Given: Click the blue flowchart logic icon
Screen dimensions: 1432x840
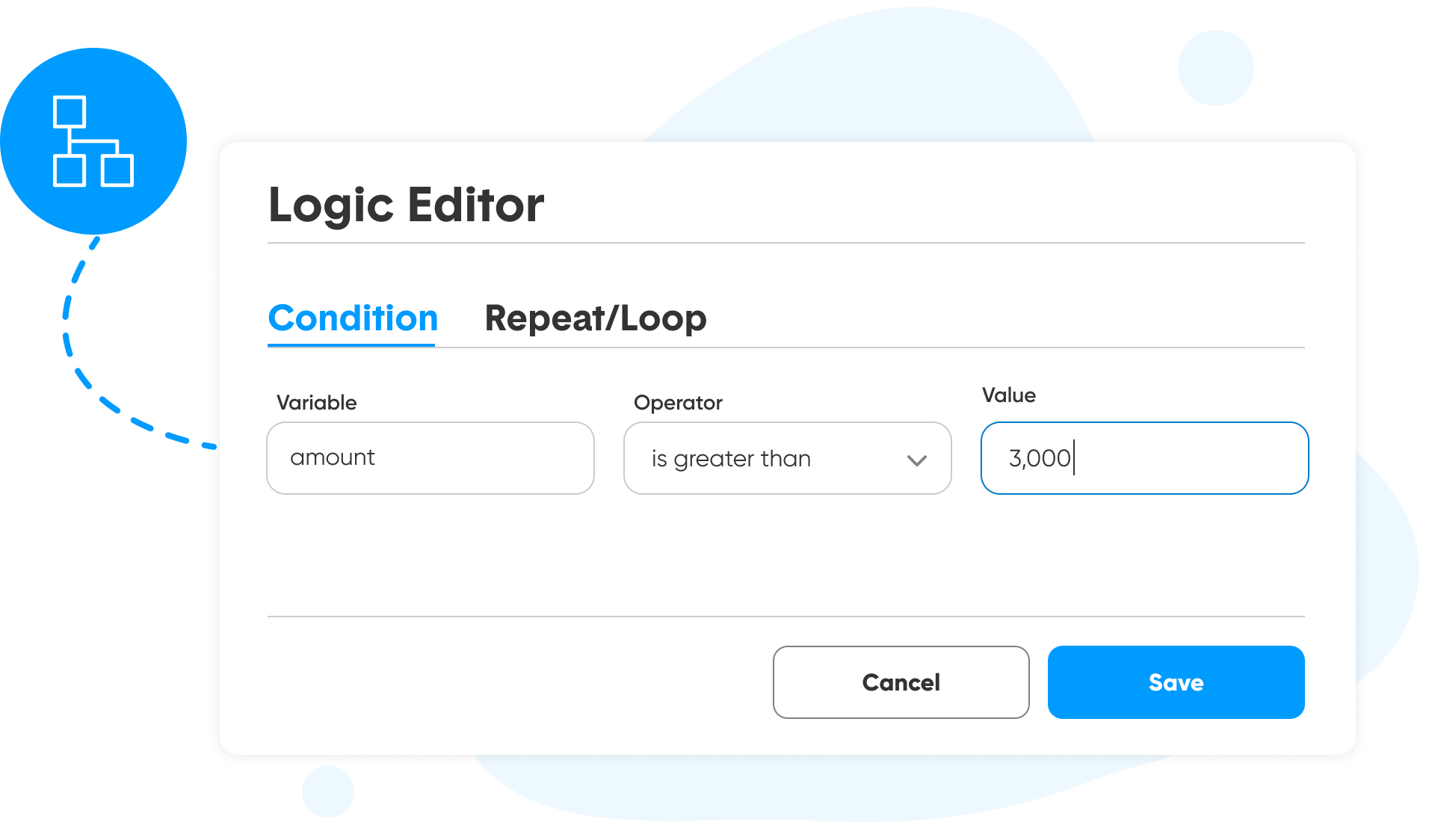Looking at the screenshot, I should coord(93,140).
